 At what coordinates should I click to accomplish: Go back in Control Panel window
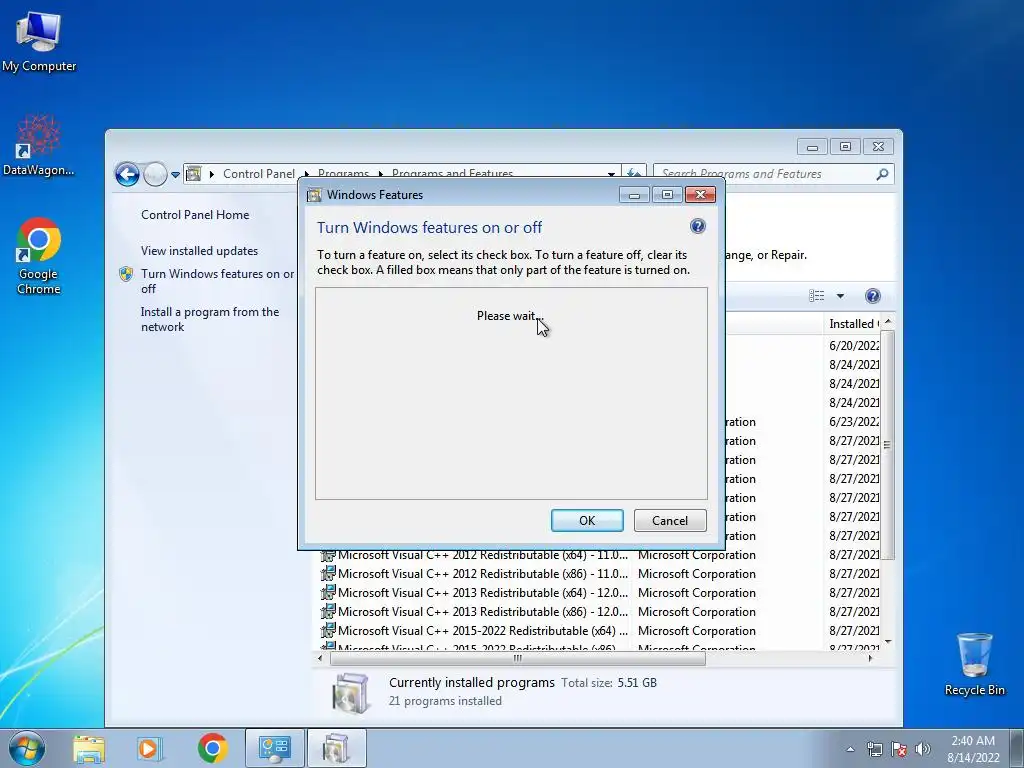click(127, 174)
